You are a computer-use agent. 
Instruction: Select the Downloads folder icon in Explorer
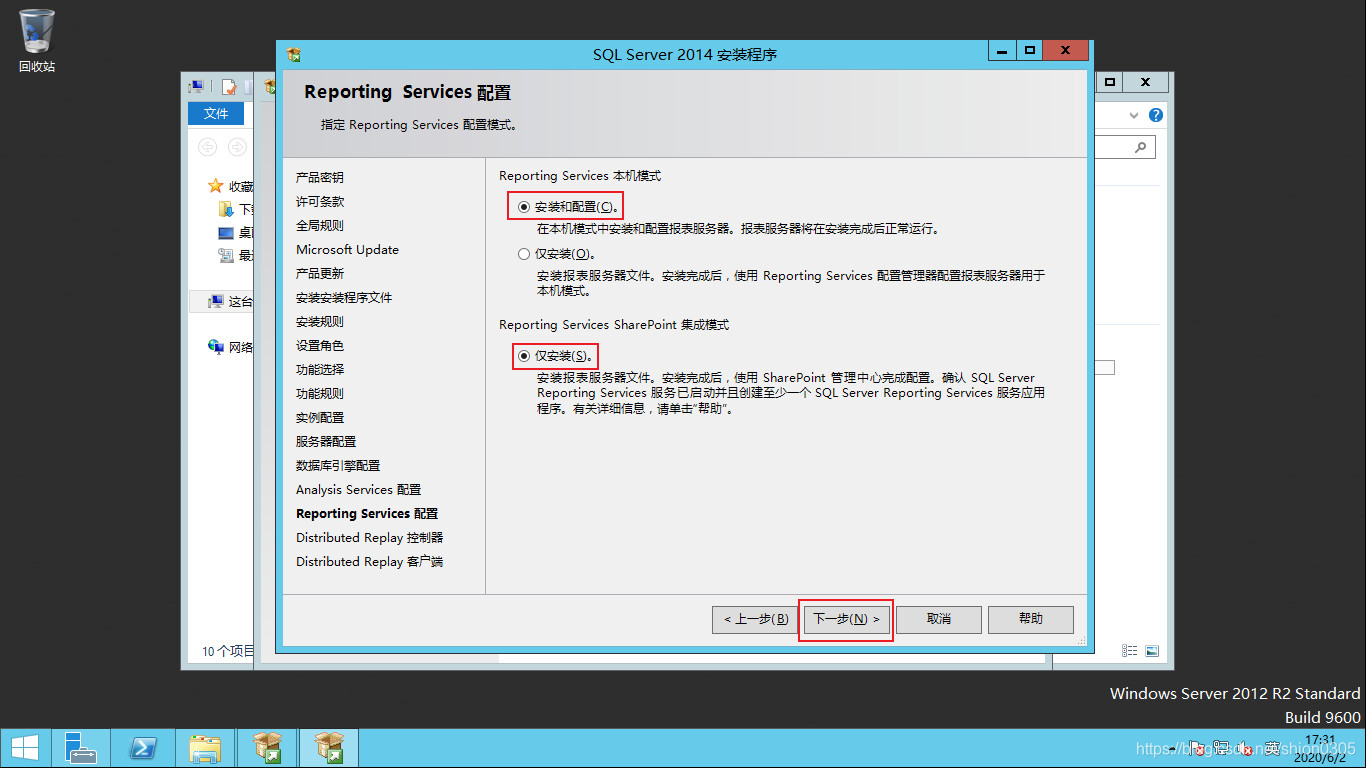tap(226, 209)
